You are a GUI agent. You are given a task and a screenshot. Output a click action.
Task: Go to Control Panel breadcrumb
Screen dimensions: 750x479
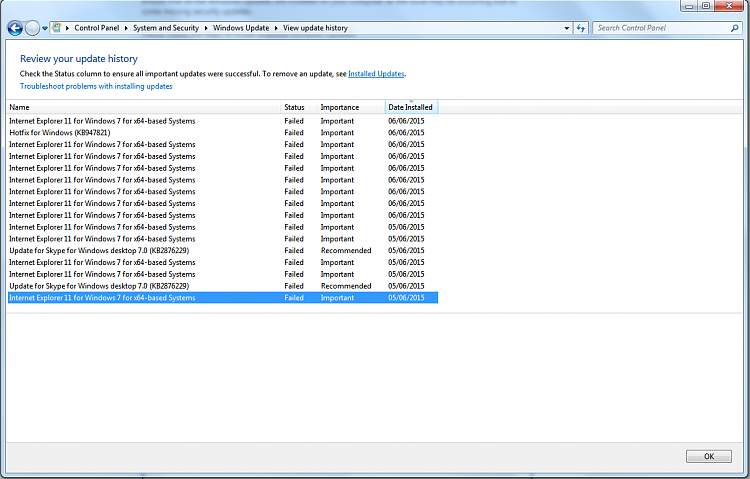[97, 28]
